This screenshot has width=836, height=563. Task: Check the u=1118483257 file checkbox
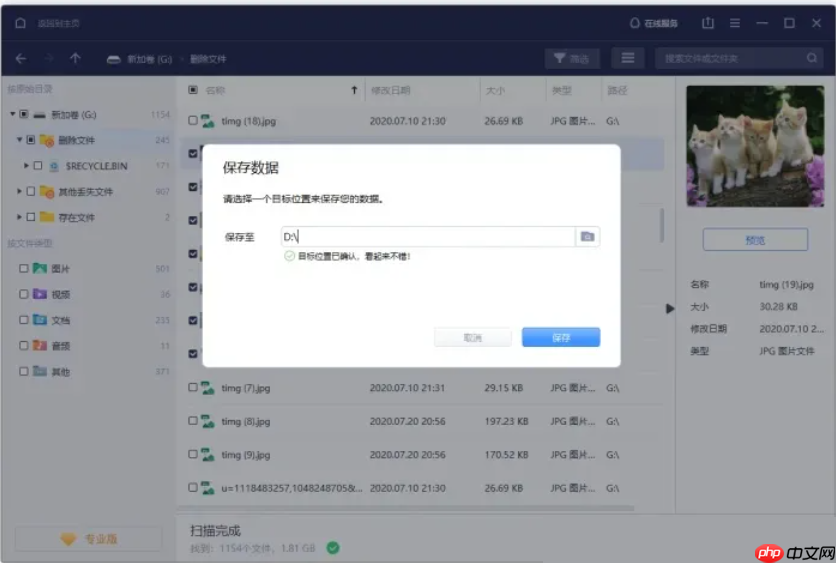(192, 488)
